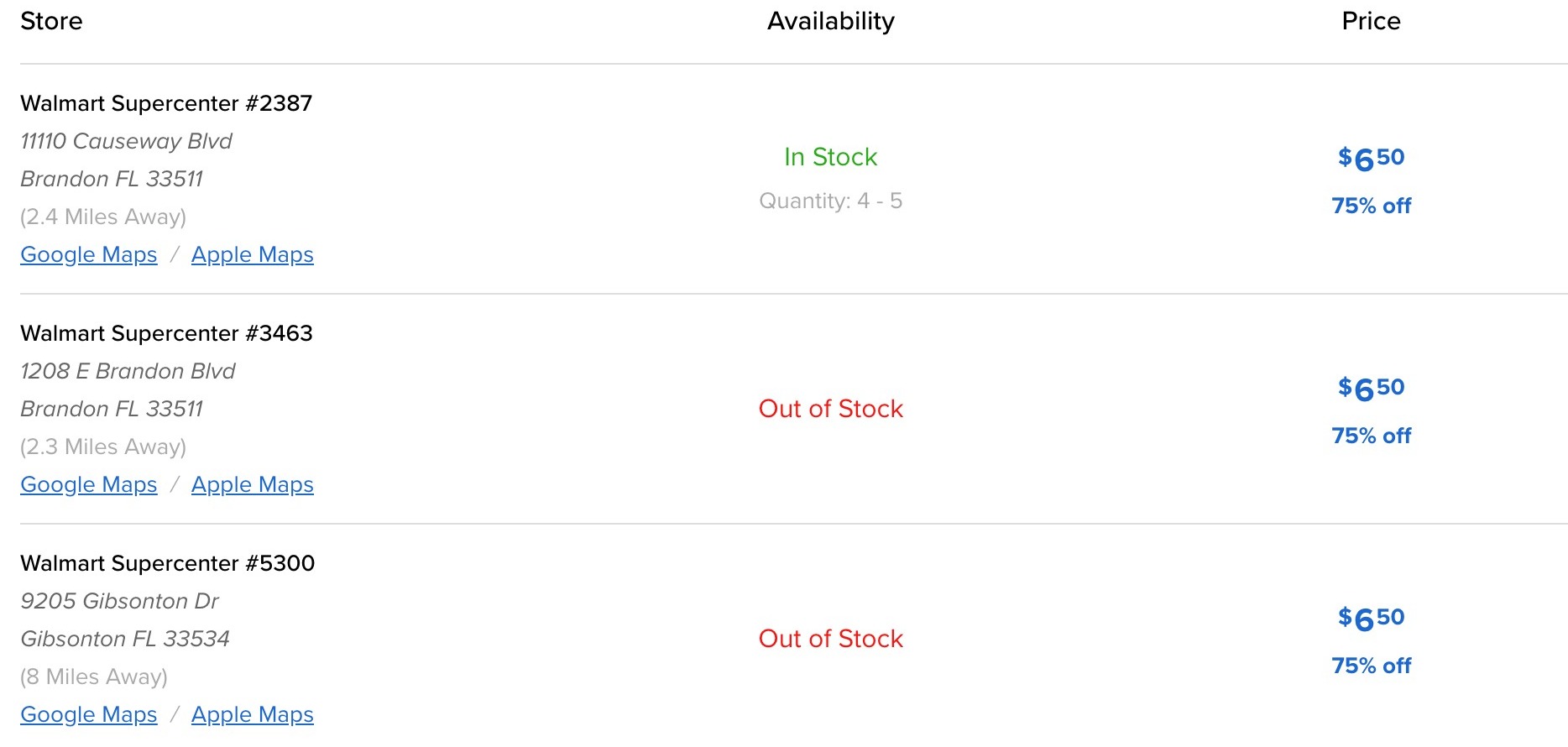Click the 75% off label for store #3463

click(x=1371, y=436)
